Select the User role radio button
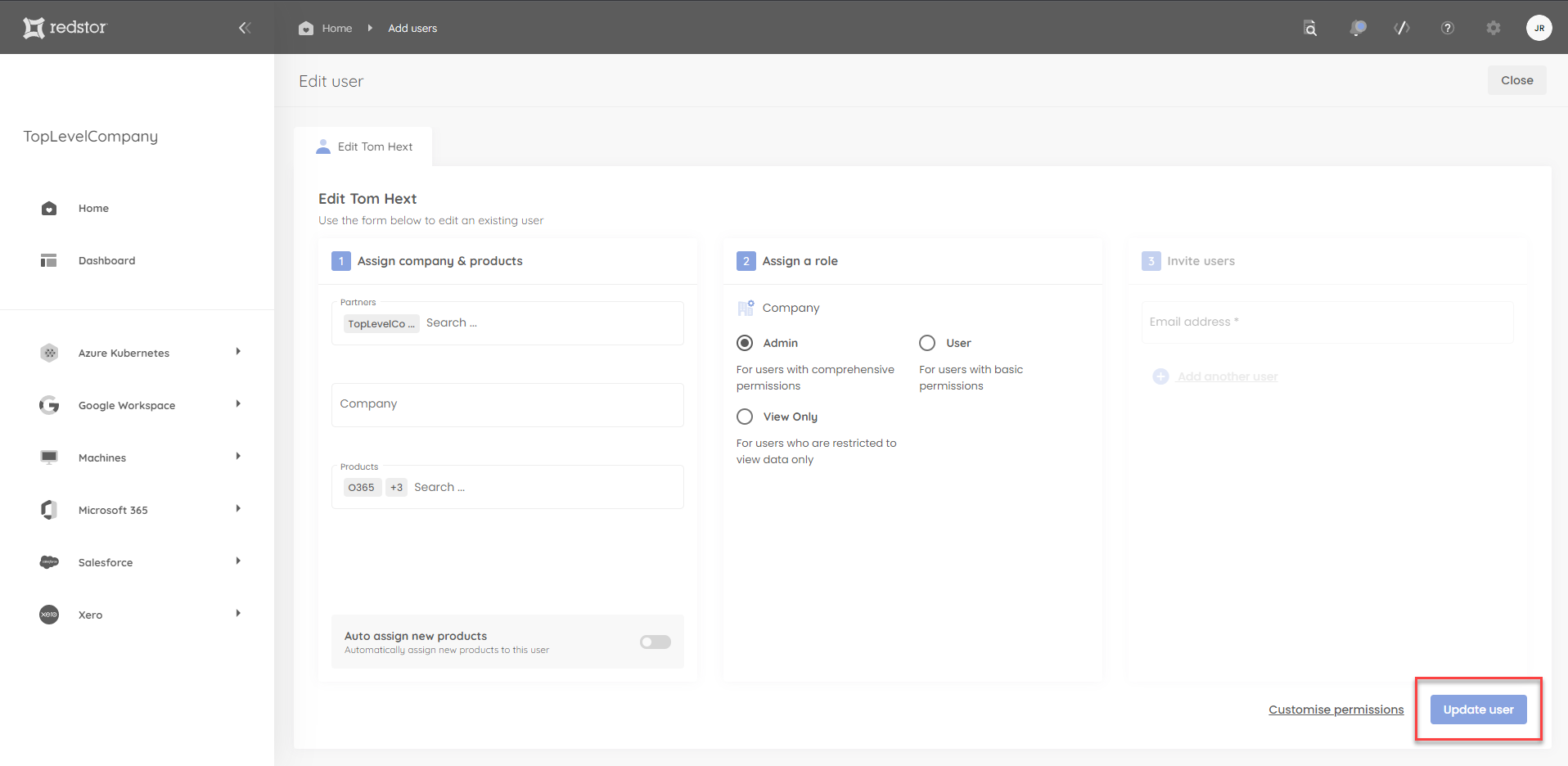 [x=927, y=343]
